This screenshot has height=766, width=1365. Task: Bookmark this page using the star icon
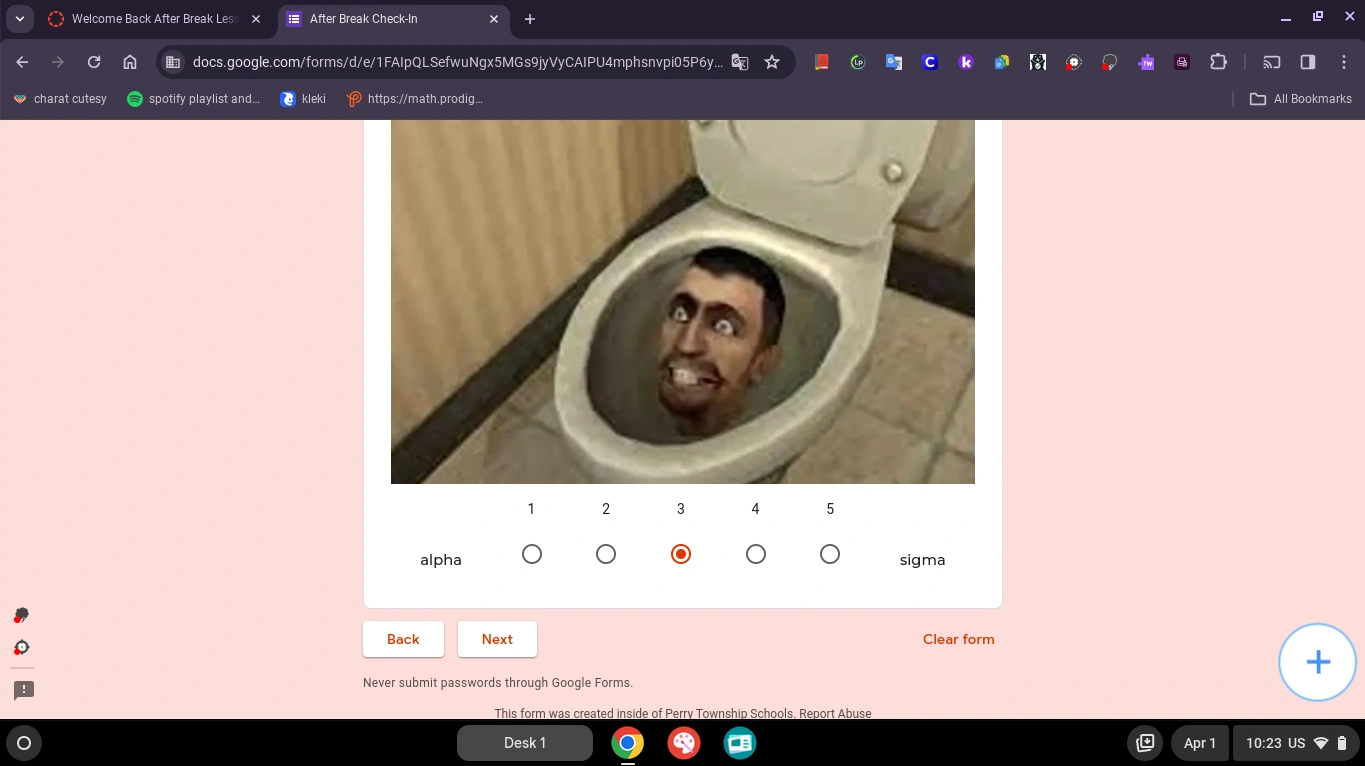771,62
